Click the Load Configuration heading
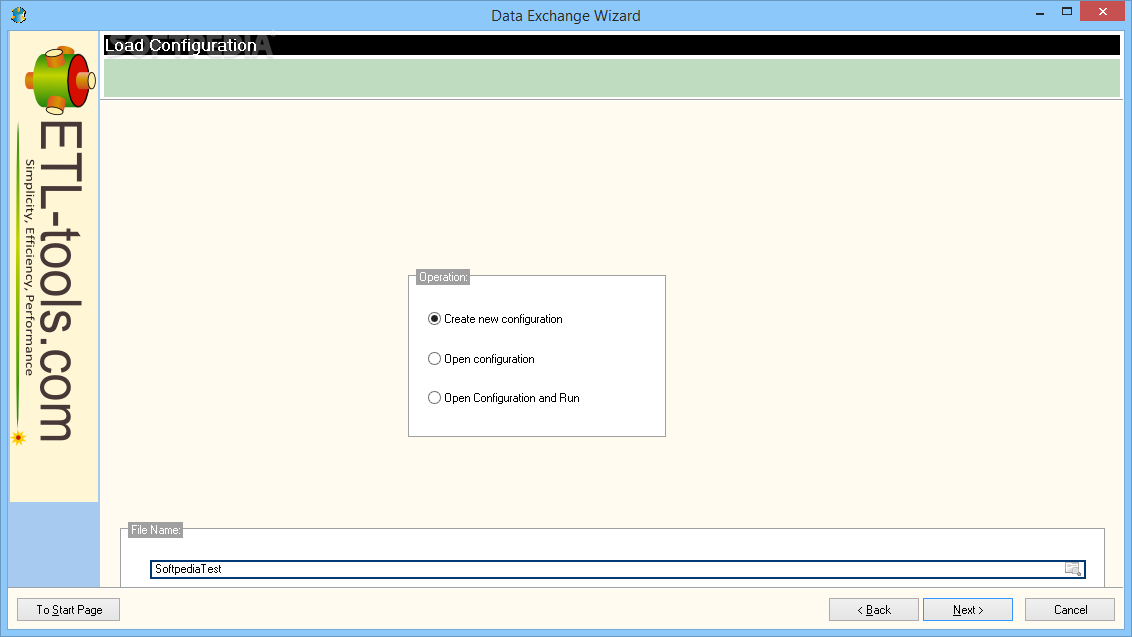Viewport: 1132px width, 637px height. 180,46
